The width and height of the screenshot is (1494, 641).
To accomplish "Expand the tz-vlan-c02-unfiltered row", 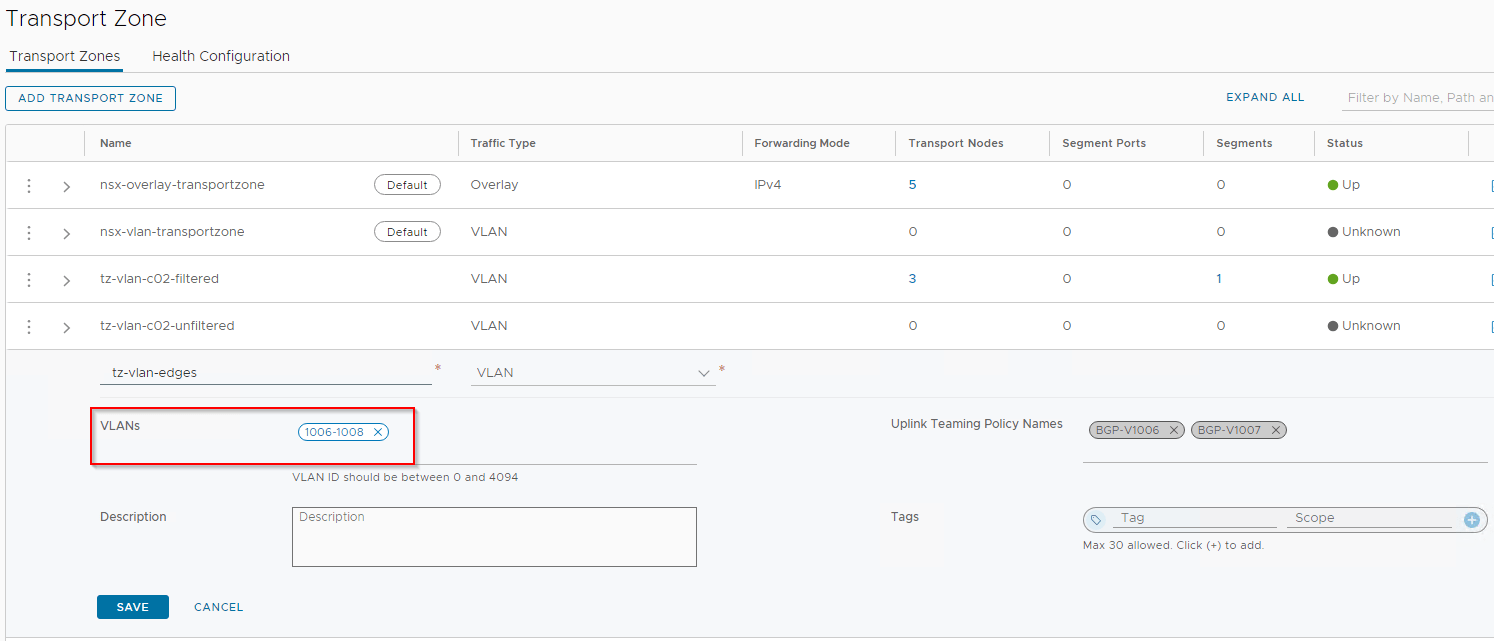I will pyautogui.click(x=67, y=328).
